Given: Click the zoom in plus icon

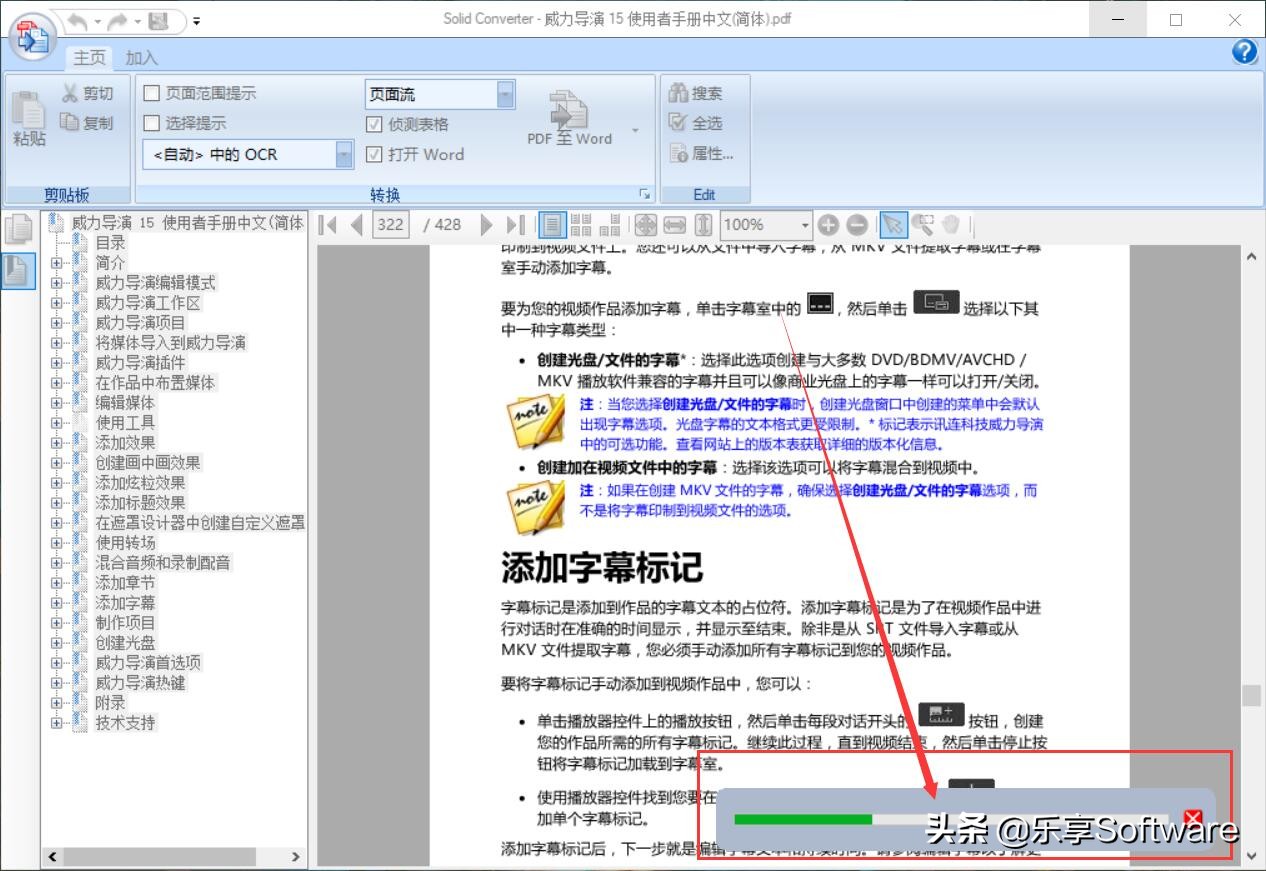Looking at the screenshot, I should 828,225.
